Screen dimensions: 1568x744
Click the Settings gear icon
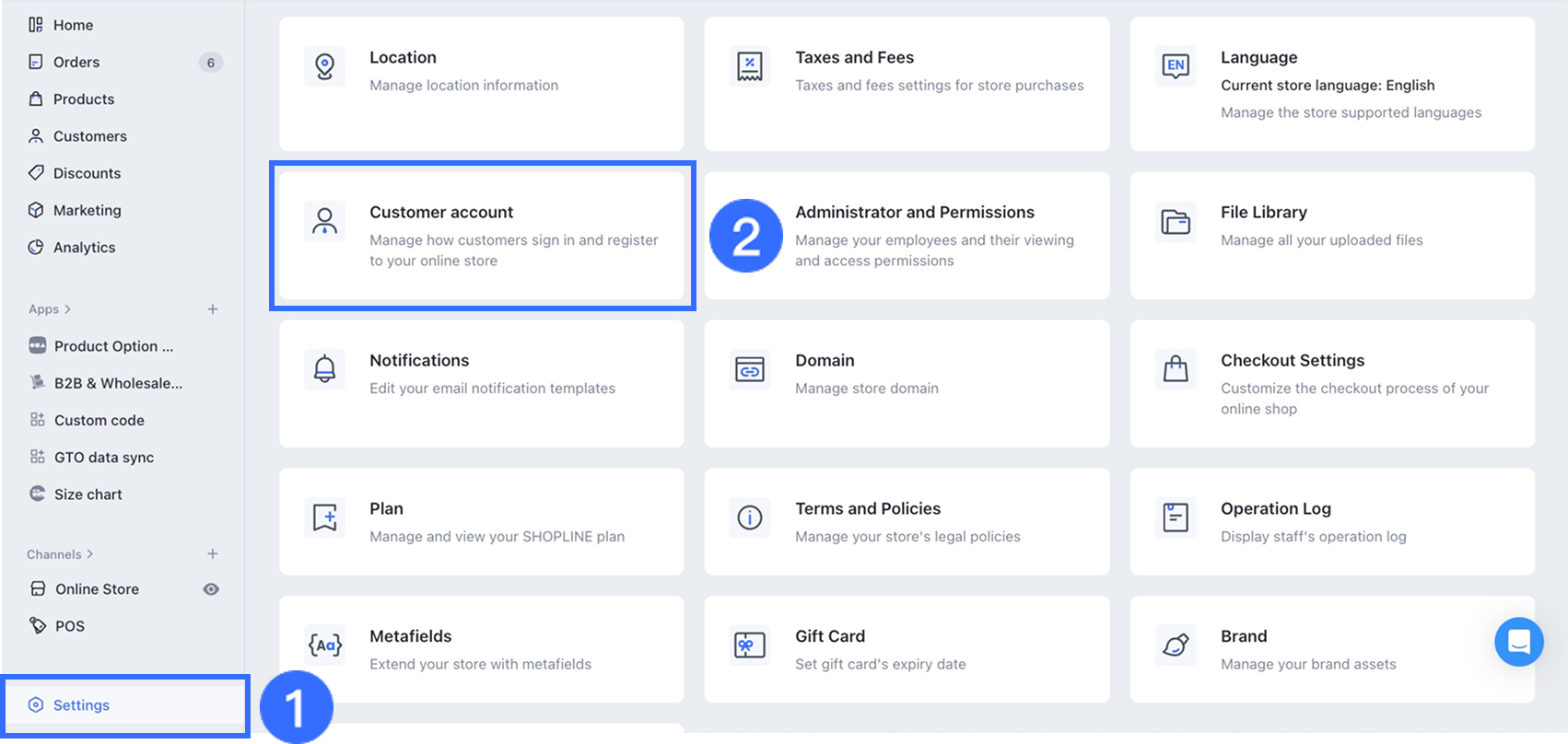click(x=36, y=705)
